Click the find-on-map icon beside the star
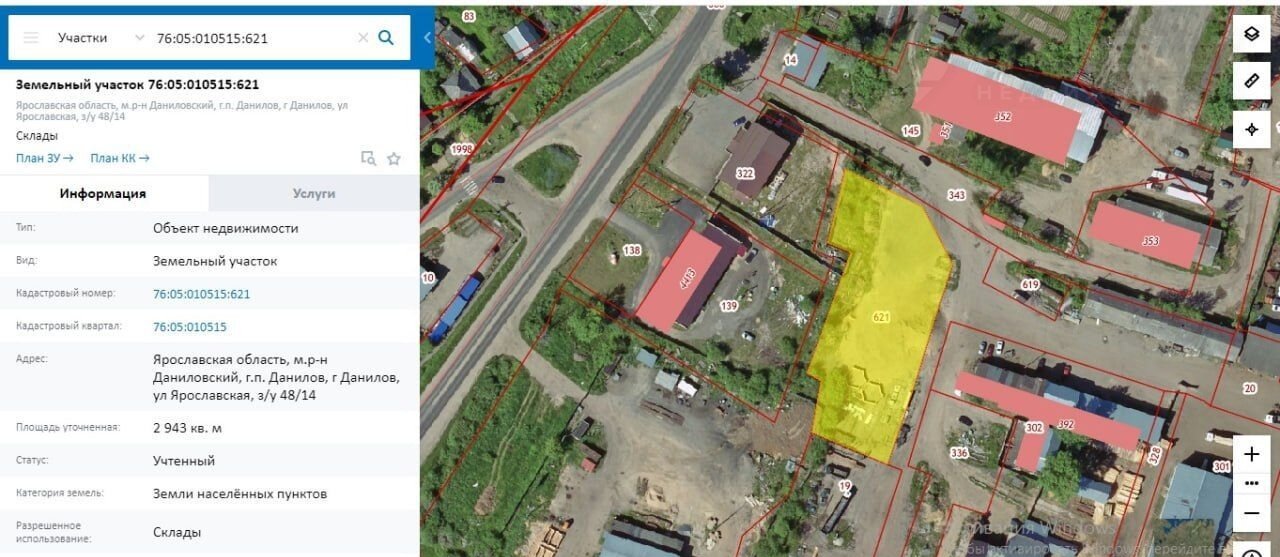Viewport: 1280px width, 557px height. point(368,158)
